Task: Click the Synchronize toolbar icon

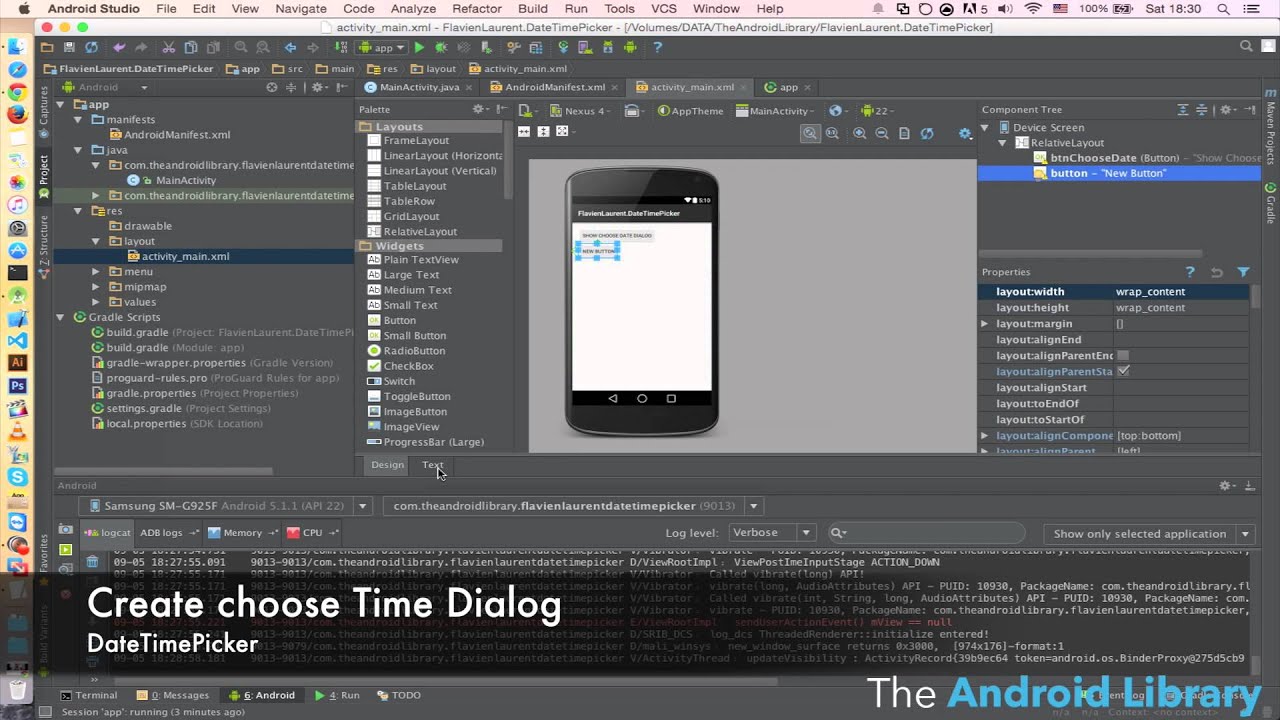Action: (x=91, y=47)
